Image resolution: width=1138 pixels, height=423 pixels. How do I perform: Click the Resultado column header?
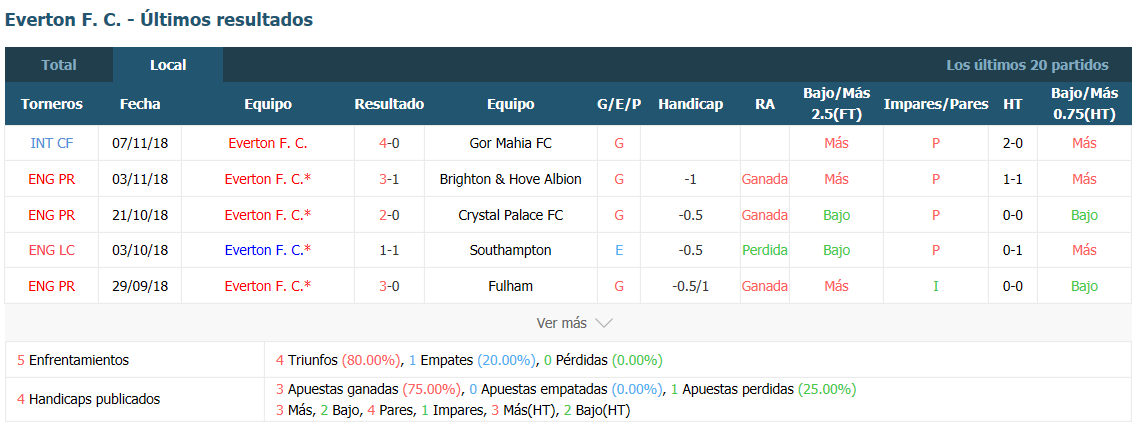point(389,104)
